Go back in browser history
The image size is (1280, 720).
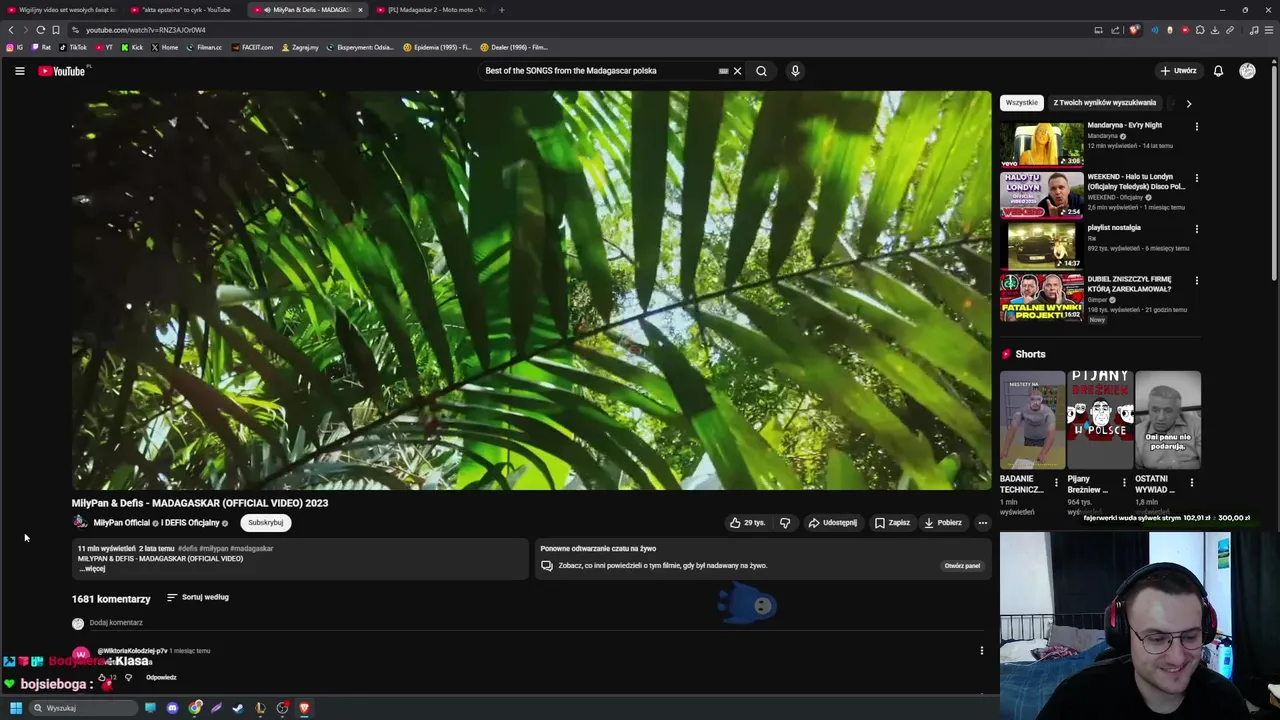click(11, 30)
